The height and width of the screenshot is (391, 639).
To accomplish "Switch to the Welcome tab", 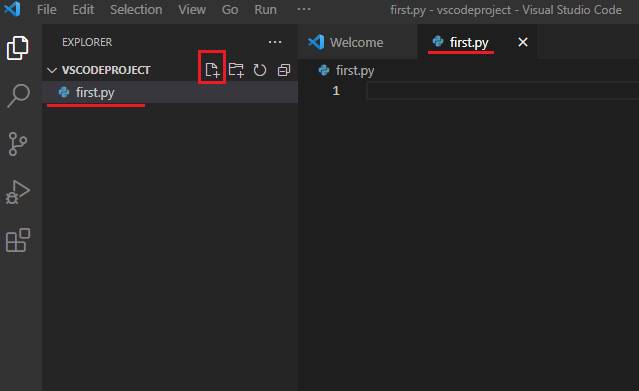I will coord(357,42).
